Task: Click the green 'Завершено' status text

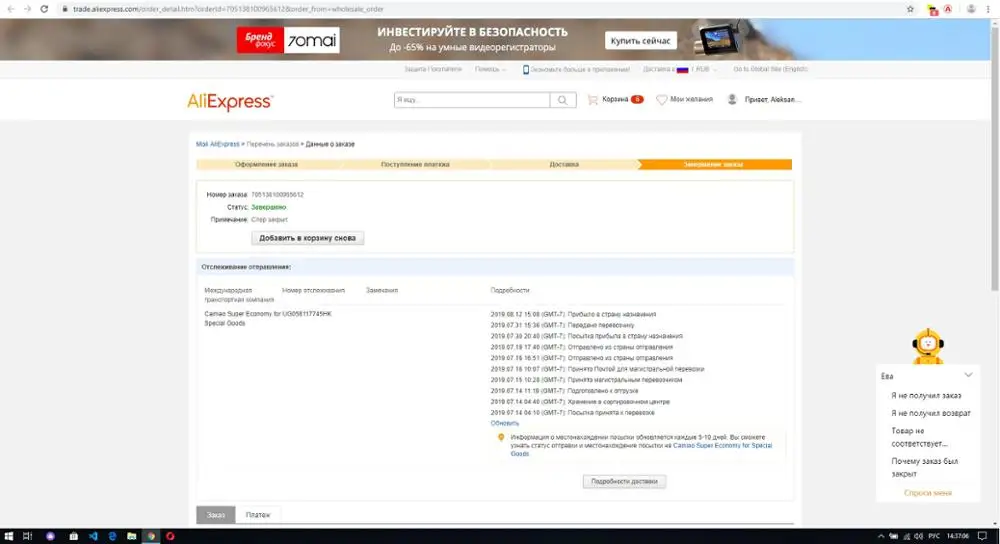Action: click(x=268, y=207)
